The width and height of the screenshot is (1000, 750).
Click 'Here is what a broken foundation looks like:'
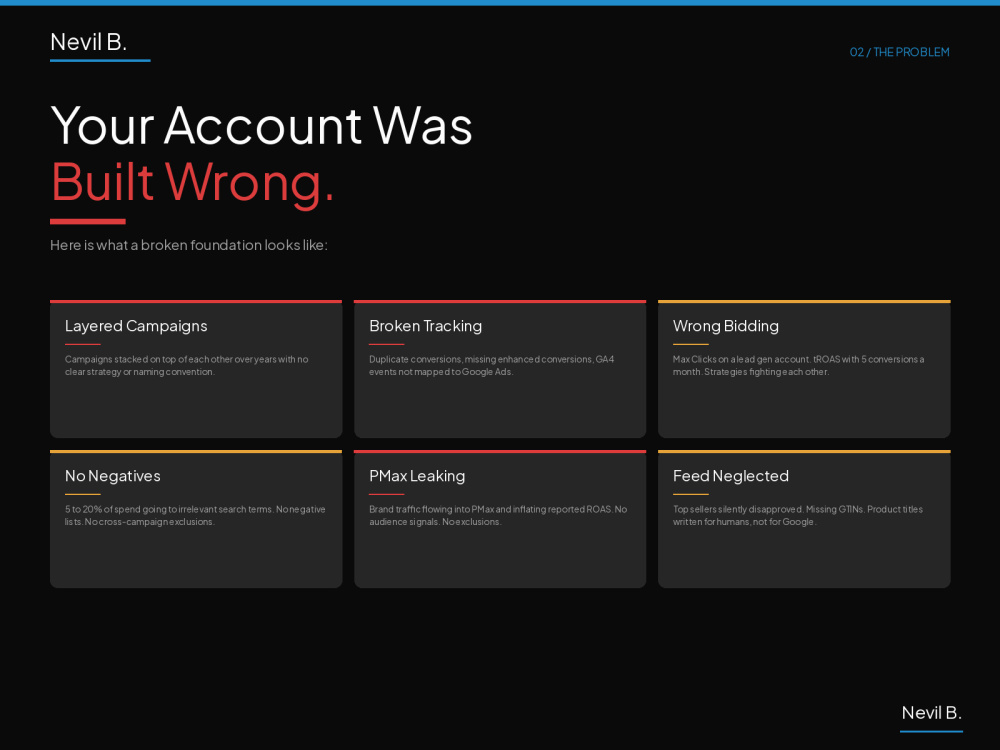[189, 245]
